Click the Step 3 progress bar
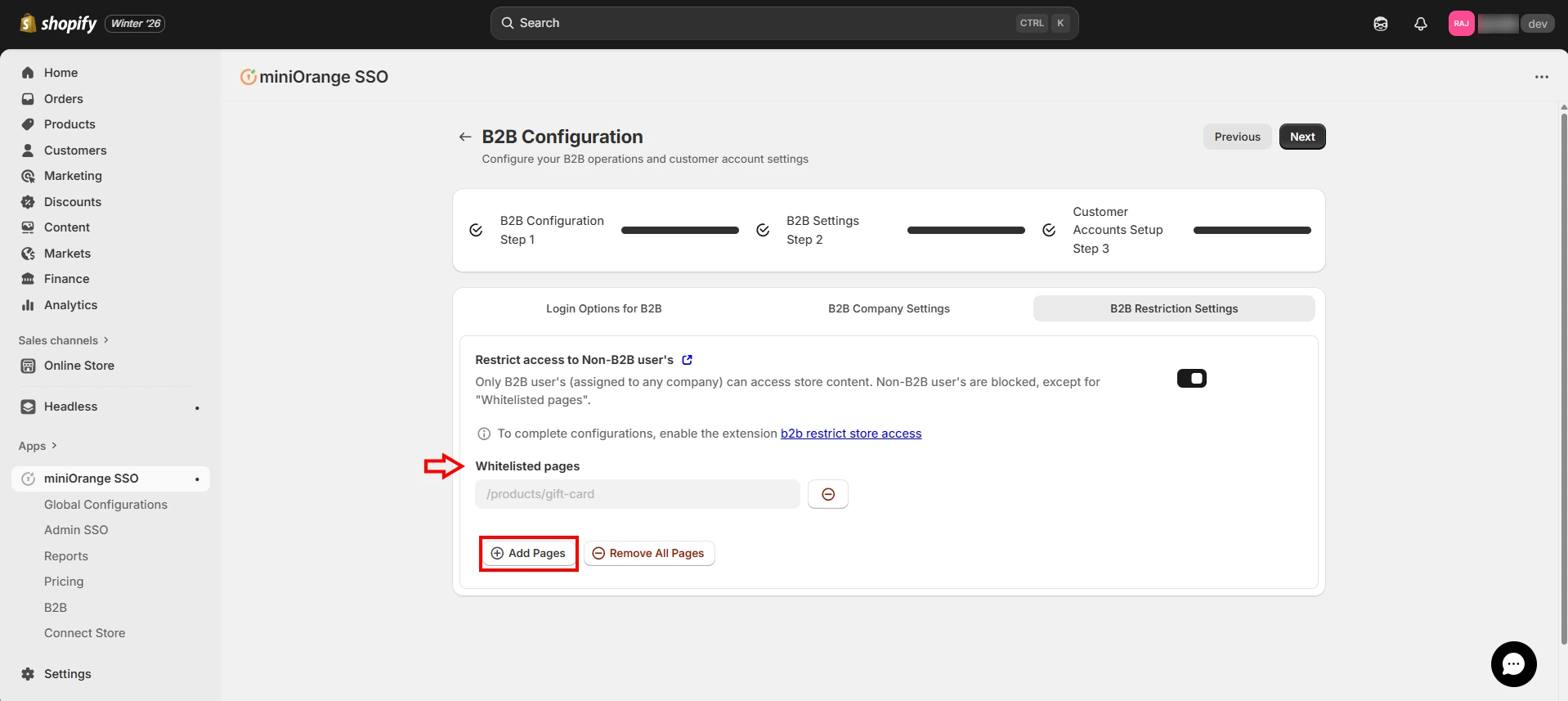 [x=1252, y=231]
